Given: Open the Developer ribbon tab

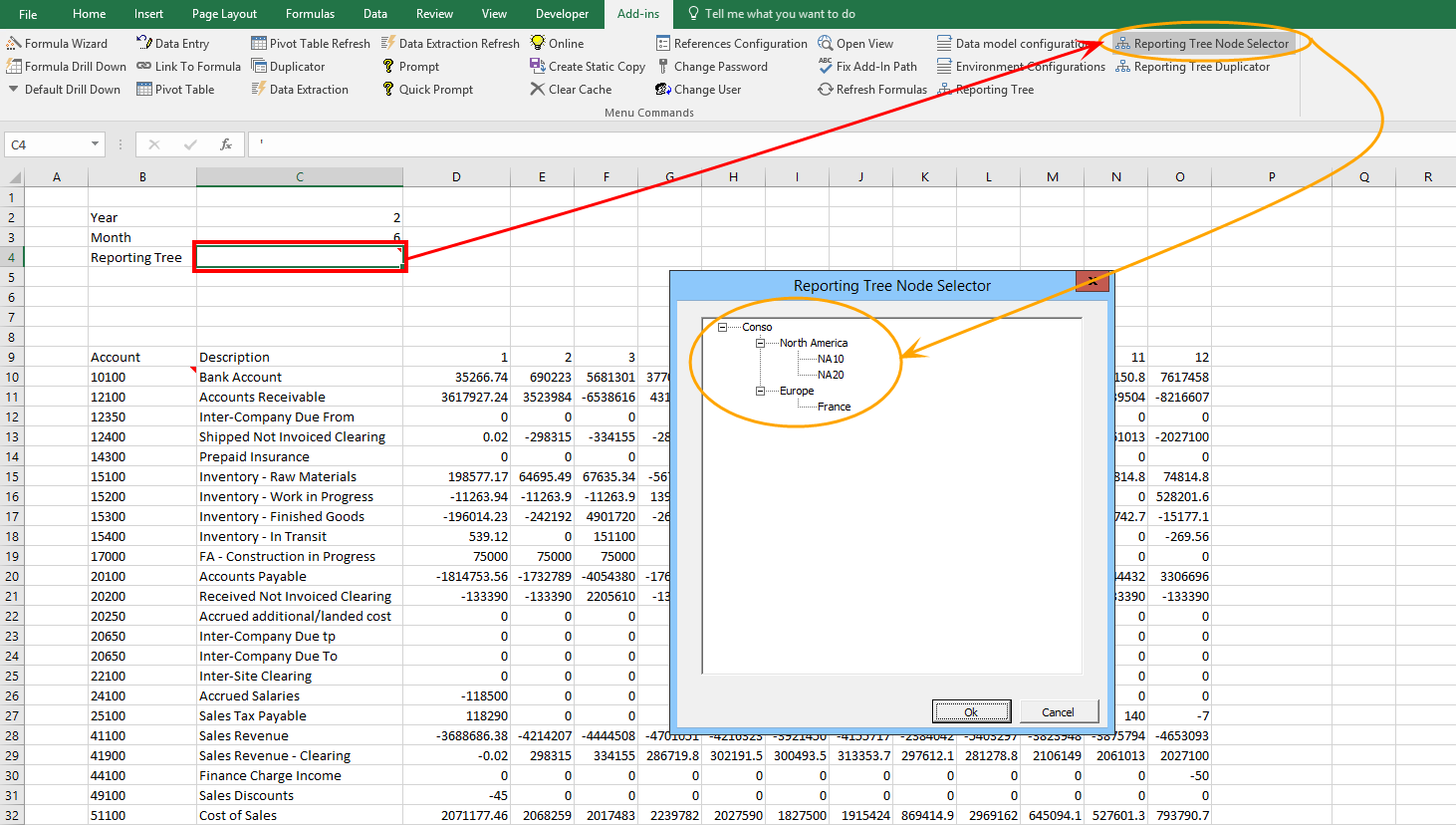Looking at the screenshot, I should pos(562,14).
